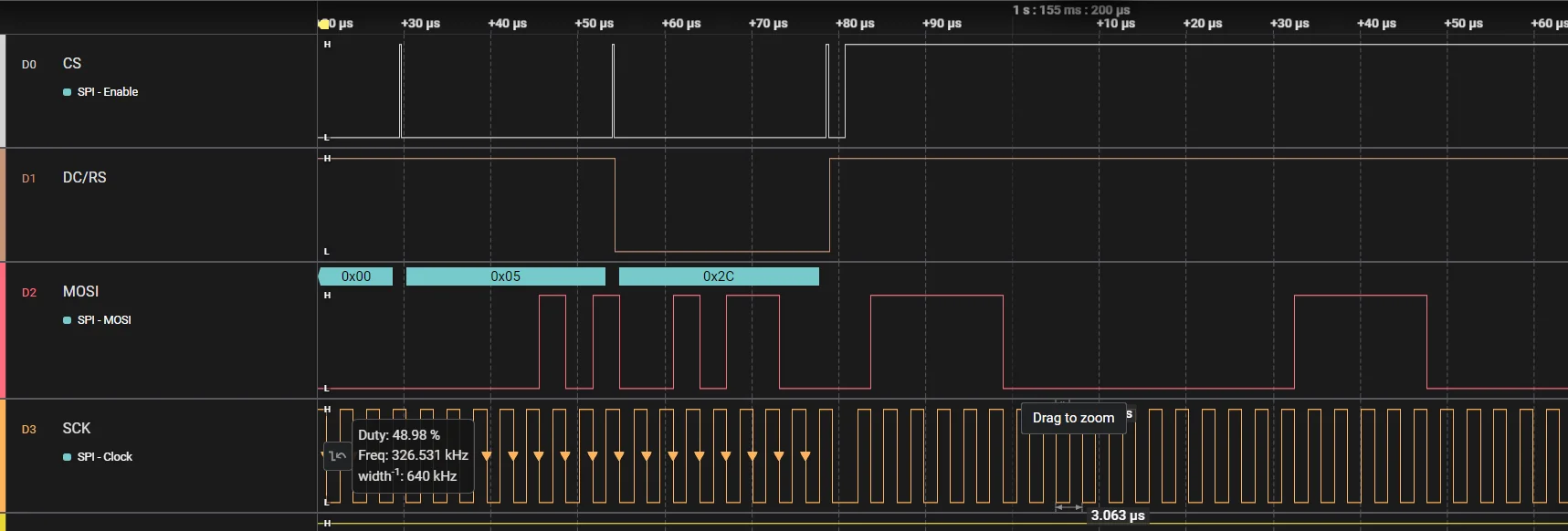
Task: Click the CS channel name
Action: [72, 63]
